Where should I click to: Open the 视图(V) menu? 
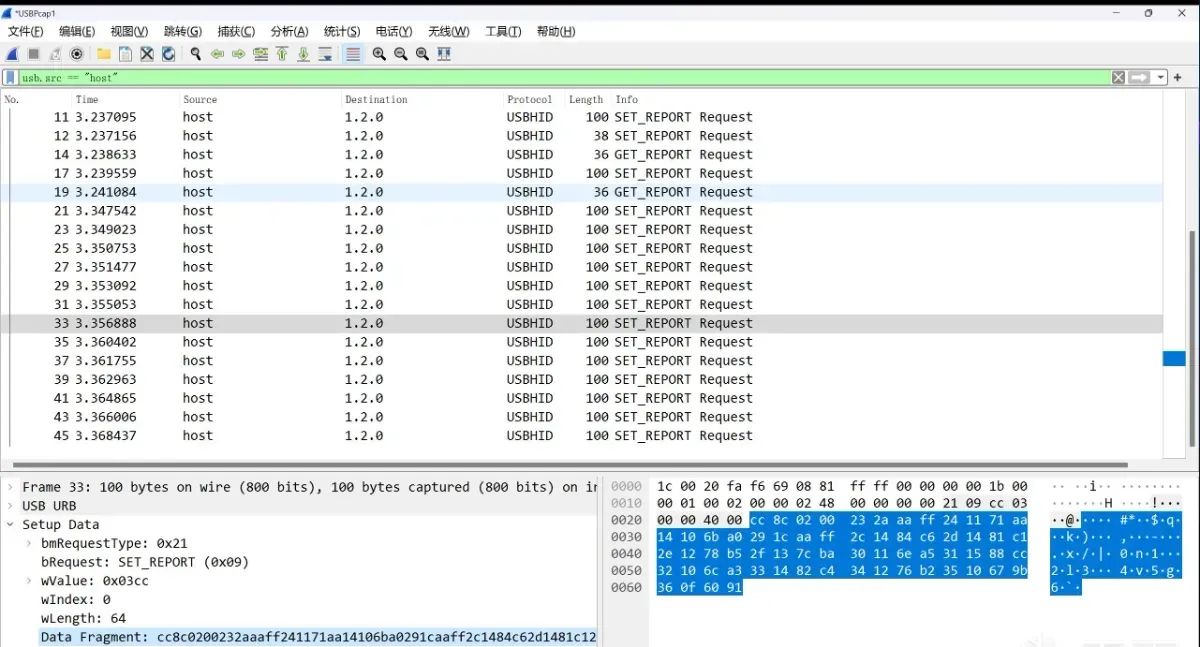tap(129, 32)
